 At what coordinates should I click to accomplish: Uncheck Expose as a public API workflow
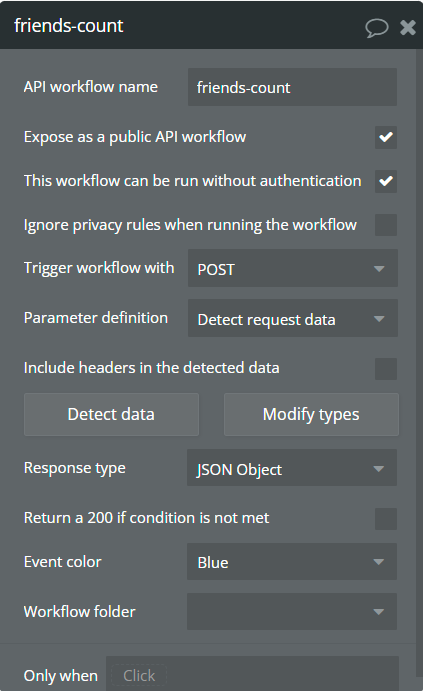click(386, 137)
